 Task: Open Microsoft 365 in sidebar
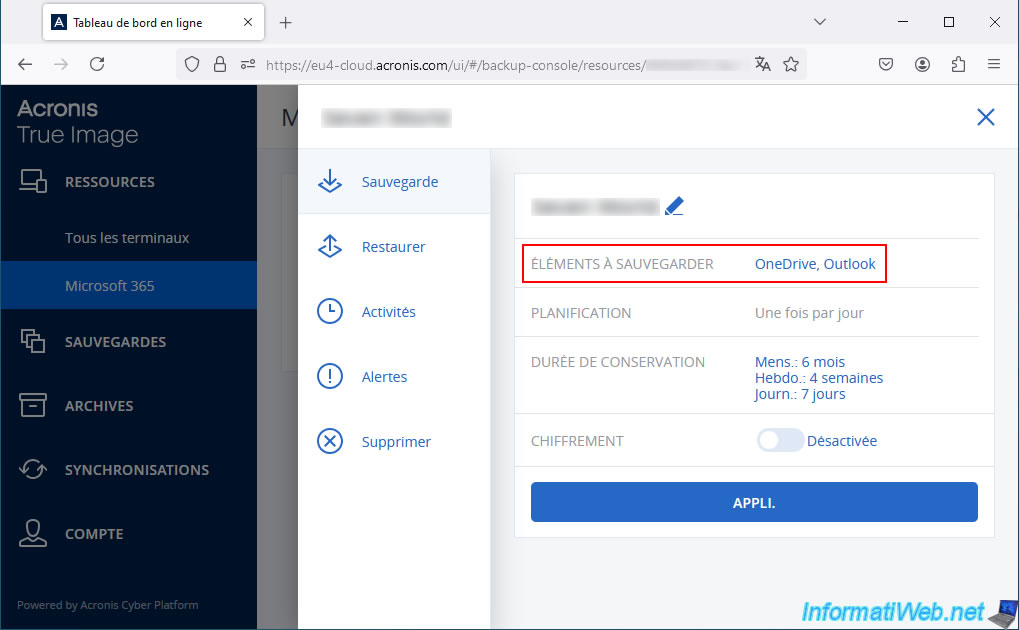129,285
